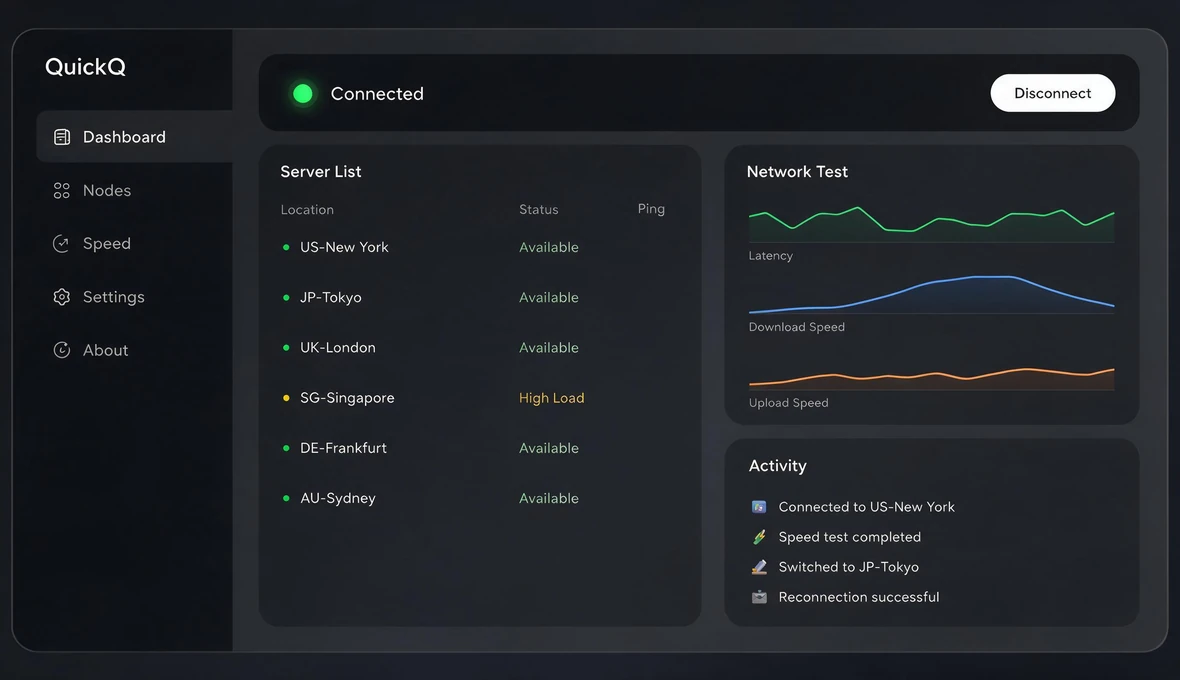Click the Available status for AU-Sydney
Image resolution: width=1180 pixels, height=680 pixels.
click(x=549, y=498)
